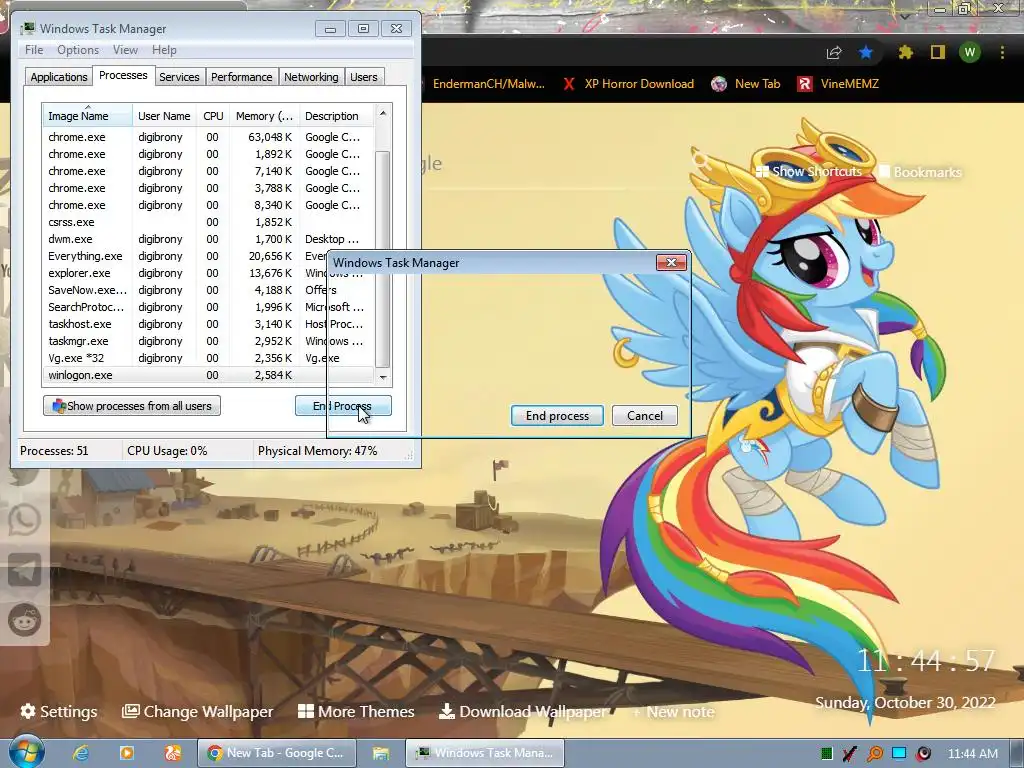Open the File menu in Task Manager
The height and width of the screenshot is (768, 1024).
[x=34, y=50]
